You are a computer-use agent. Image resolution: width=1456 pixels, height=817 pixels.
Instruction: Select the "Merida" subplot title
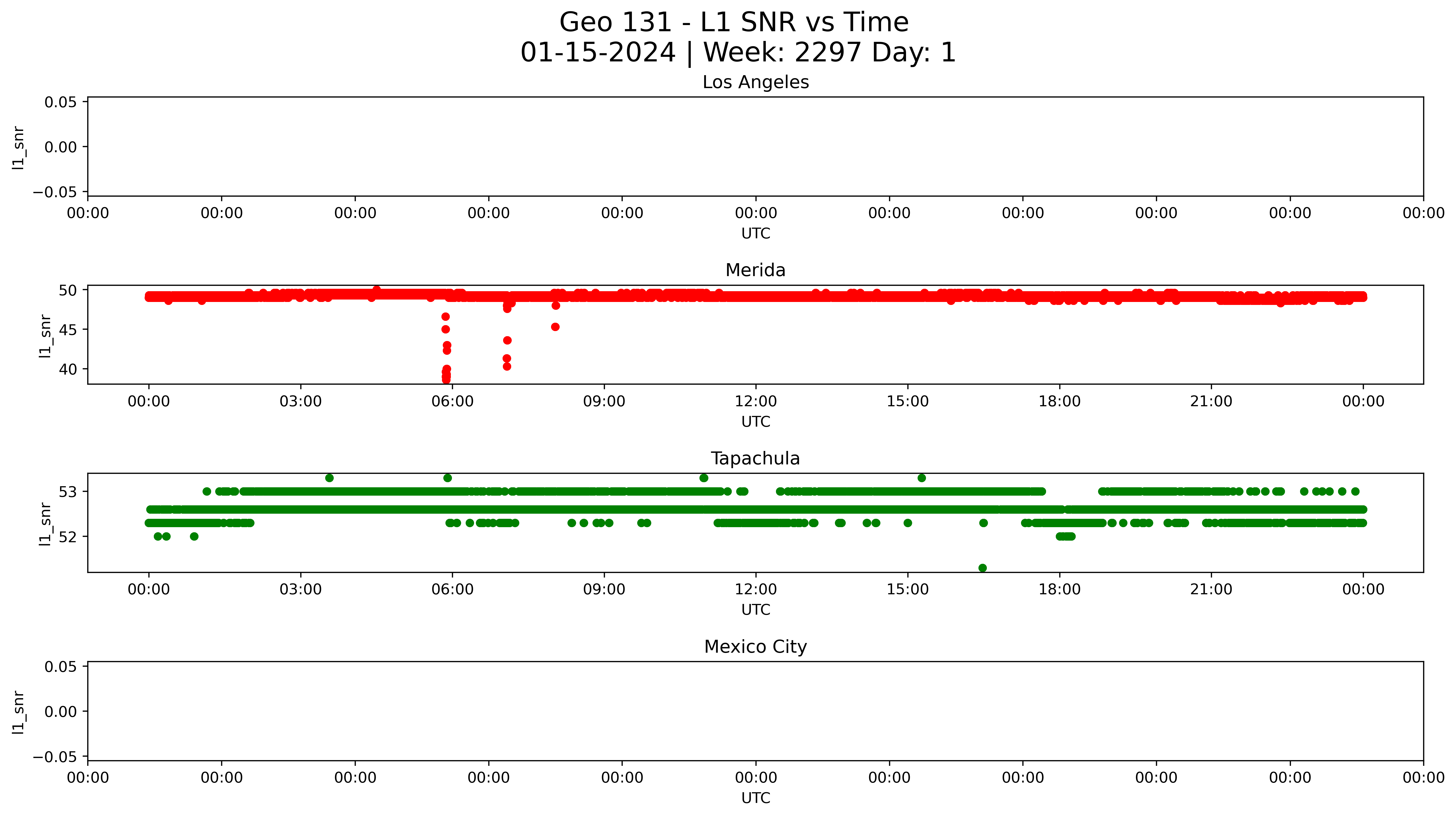[x=756, y=270]
